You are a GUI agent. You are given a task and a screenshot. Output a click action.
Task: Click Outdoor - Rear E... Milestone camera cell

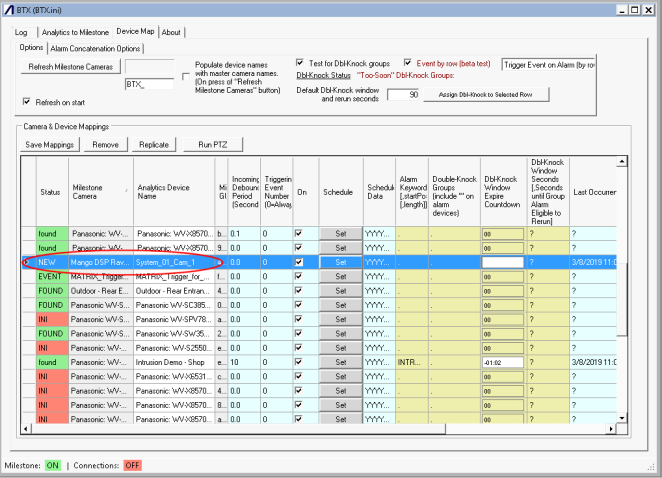[x=101, y=291]
